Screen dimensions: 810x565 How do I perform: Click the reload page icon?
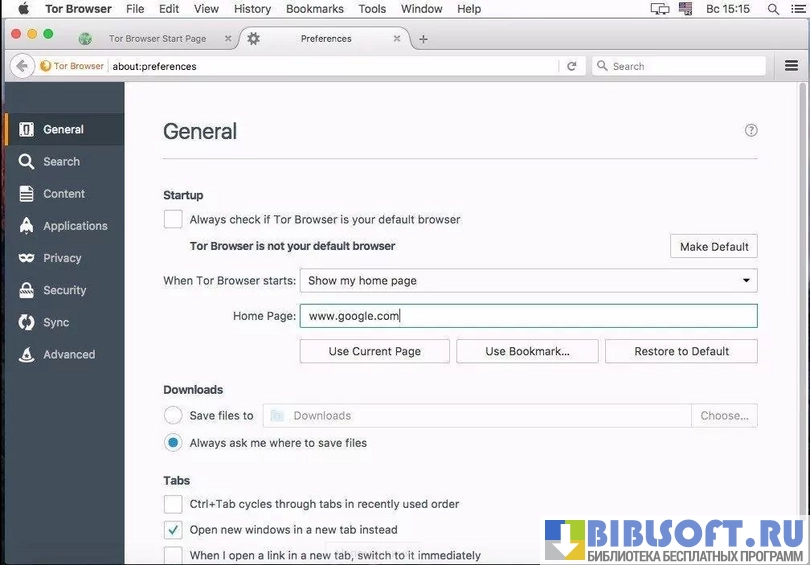tap(572, 66)
